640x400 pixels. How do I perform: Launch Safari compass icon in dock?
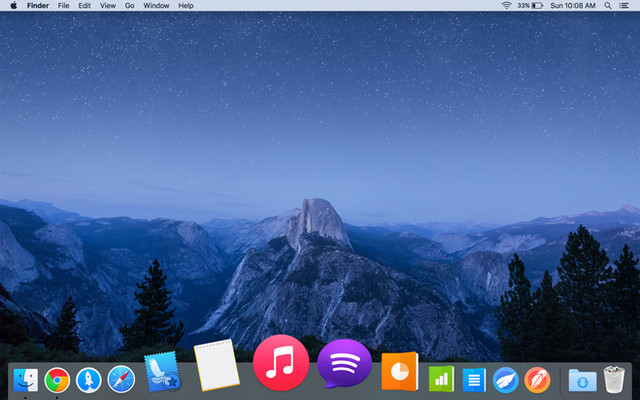(x=121, y=380)
